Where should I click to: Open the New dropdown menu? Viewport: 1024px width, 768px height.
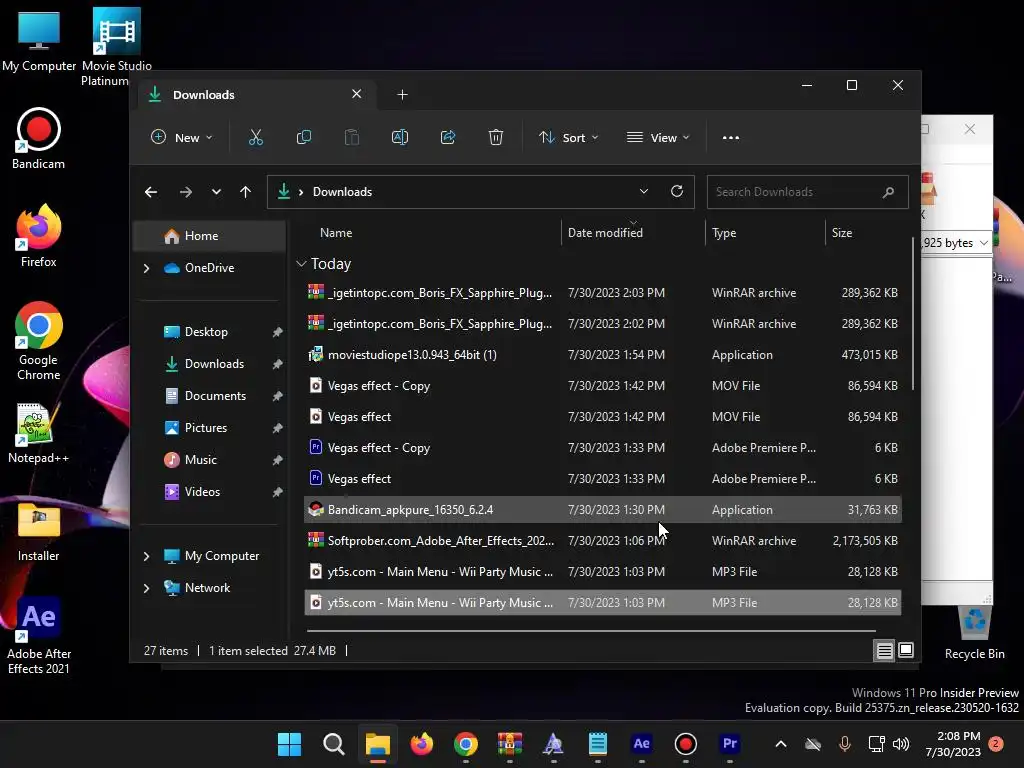pyautogui.click(x=182, y=137)
